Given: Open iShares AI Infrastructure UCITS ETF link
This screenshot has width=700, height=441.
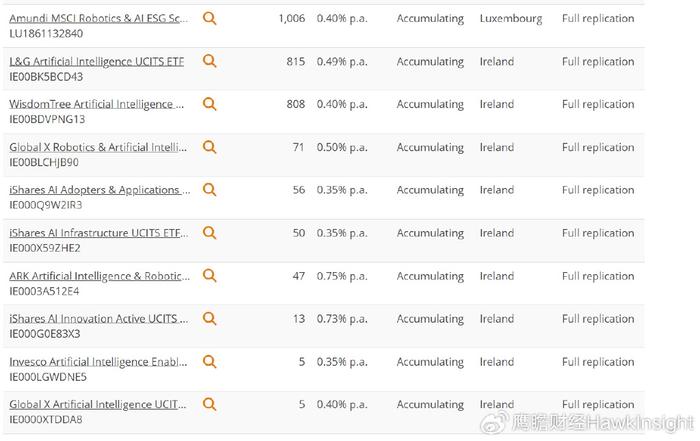Looking at the screenshot, I should click(99, 233).
